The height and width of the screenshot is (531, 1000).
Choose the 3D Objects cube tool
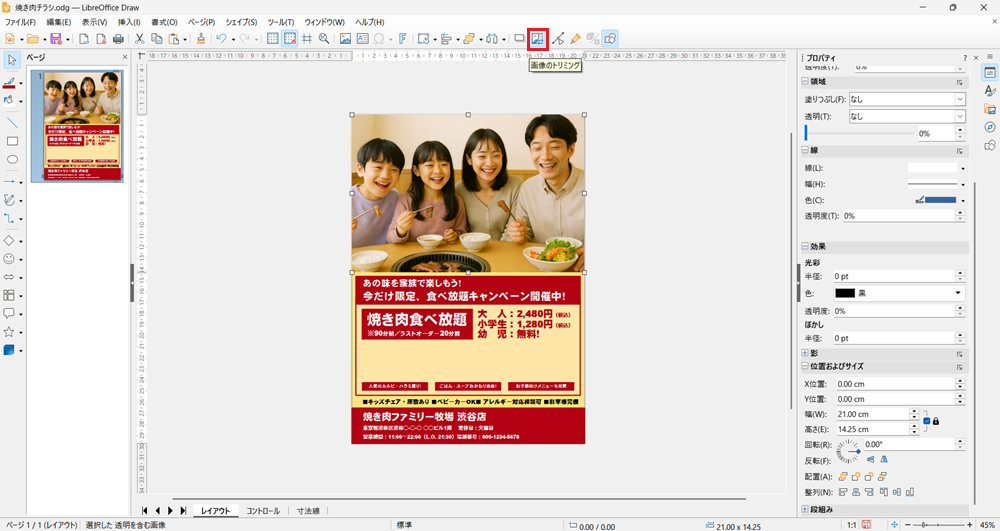tap(9, 350)
